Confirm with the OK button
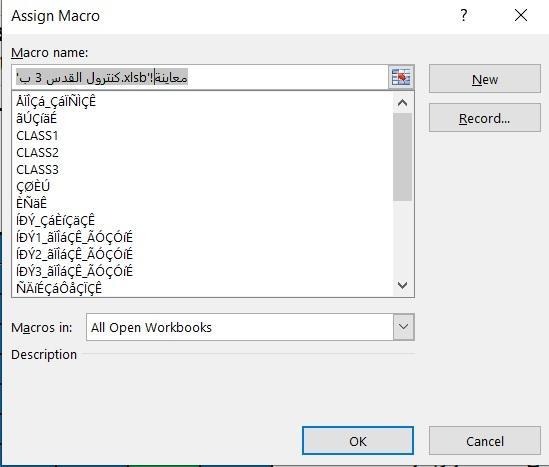 click(358, 441)
